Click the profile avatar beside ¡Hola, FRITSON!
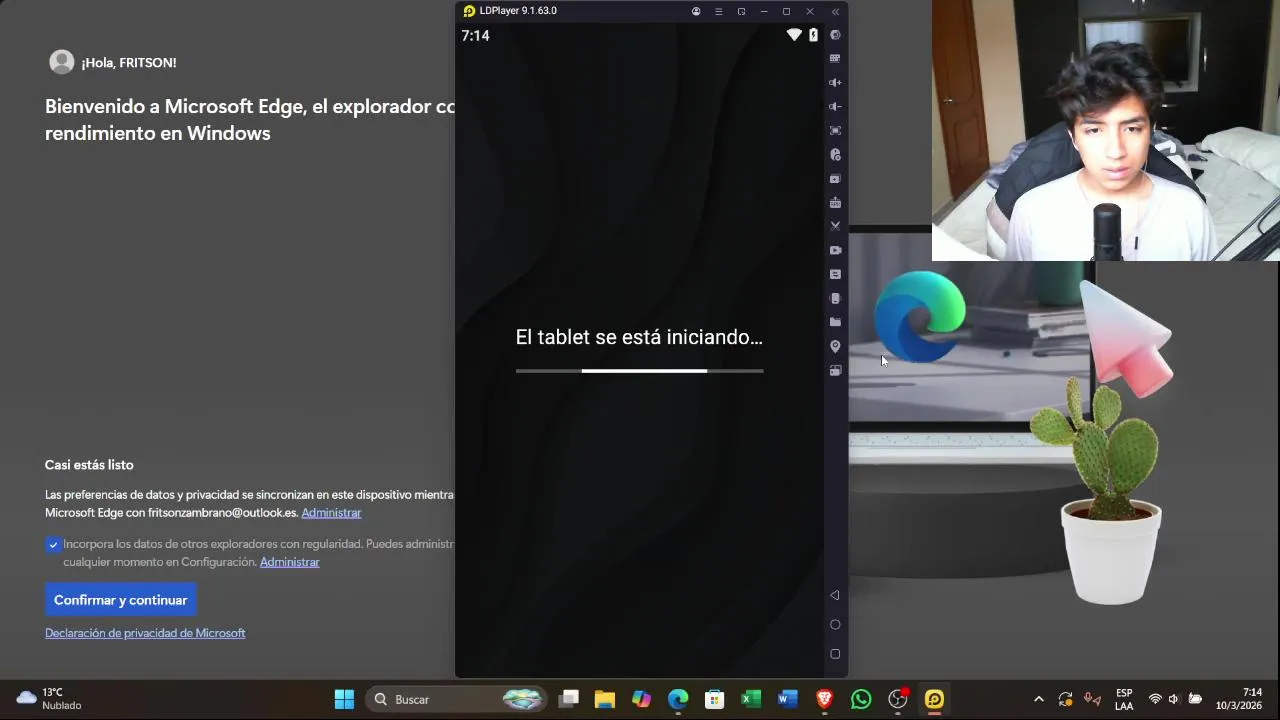 [x=62, y=62]
